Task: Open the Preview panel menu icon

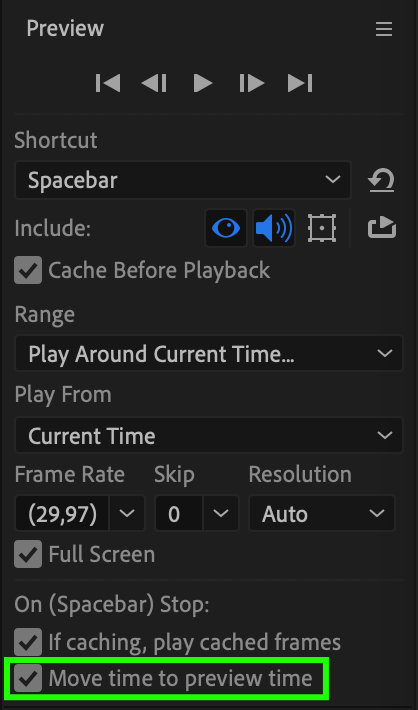Action: (x=384, y=30)
